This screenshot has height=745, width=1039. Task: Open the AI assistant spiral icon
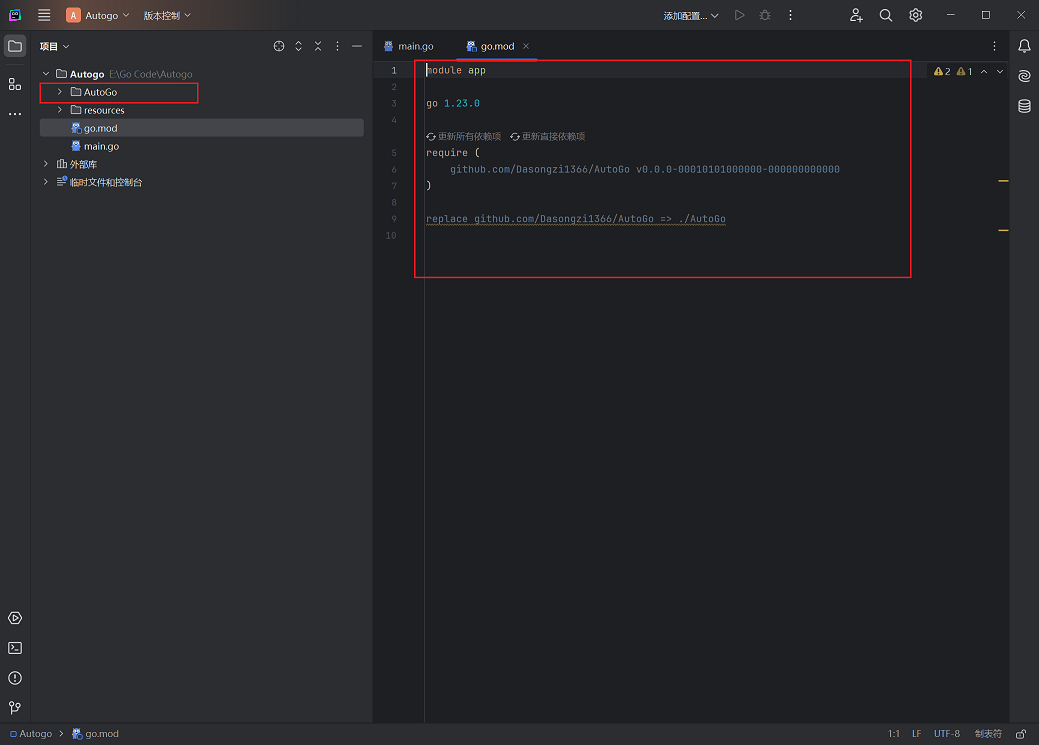(1024, 76)
